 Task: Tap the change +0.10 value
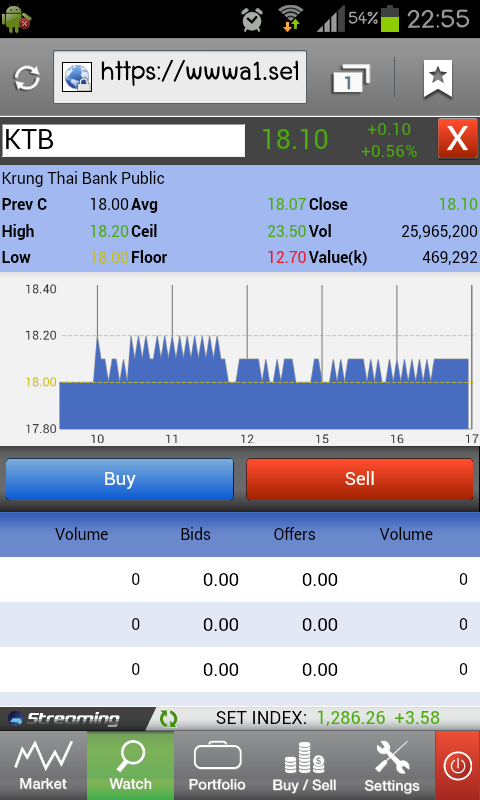pos(389,130)
